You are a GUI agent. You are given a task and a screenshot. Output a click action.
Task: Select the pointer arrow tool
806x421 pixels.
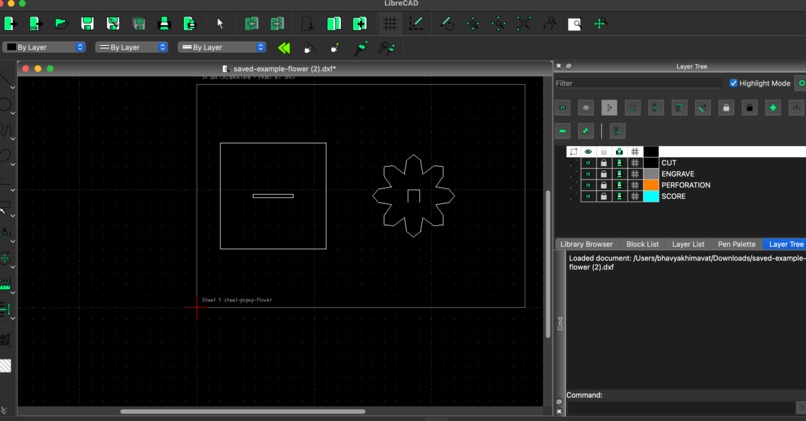point(220,24)
